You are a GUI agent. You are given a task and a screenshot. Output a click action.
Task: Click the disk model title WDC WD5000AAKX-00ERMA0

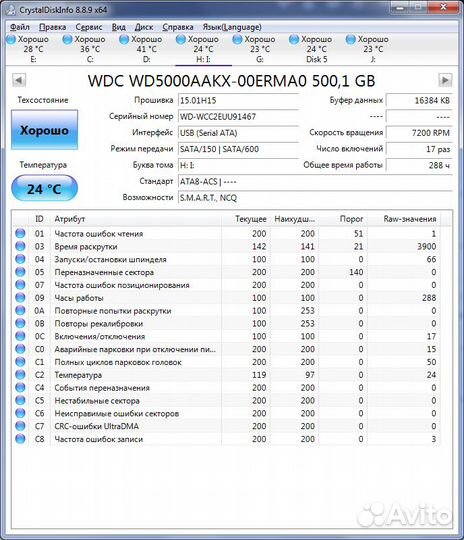tap(197, 81)
